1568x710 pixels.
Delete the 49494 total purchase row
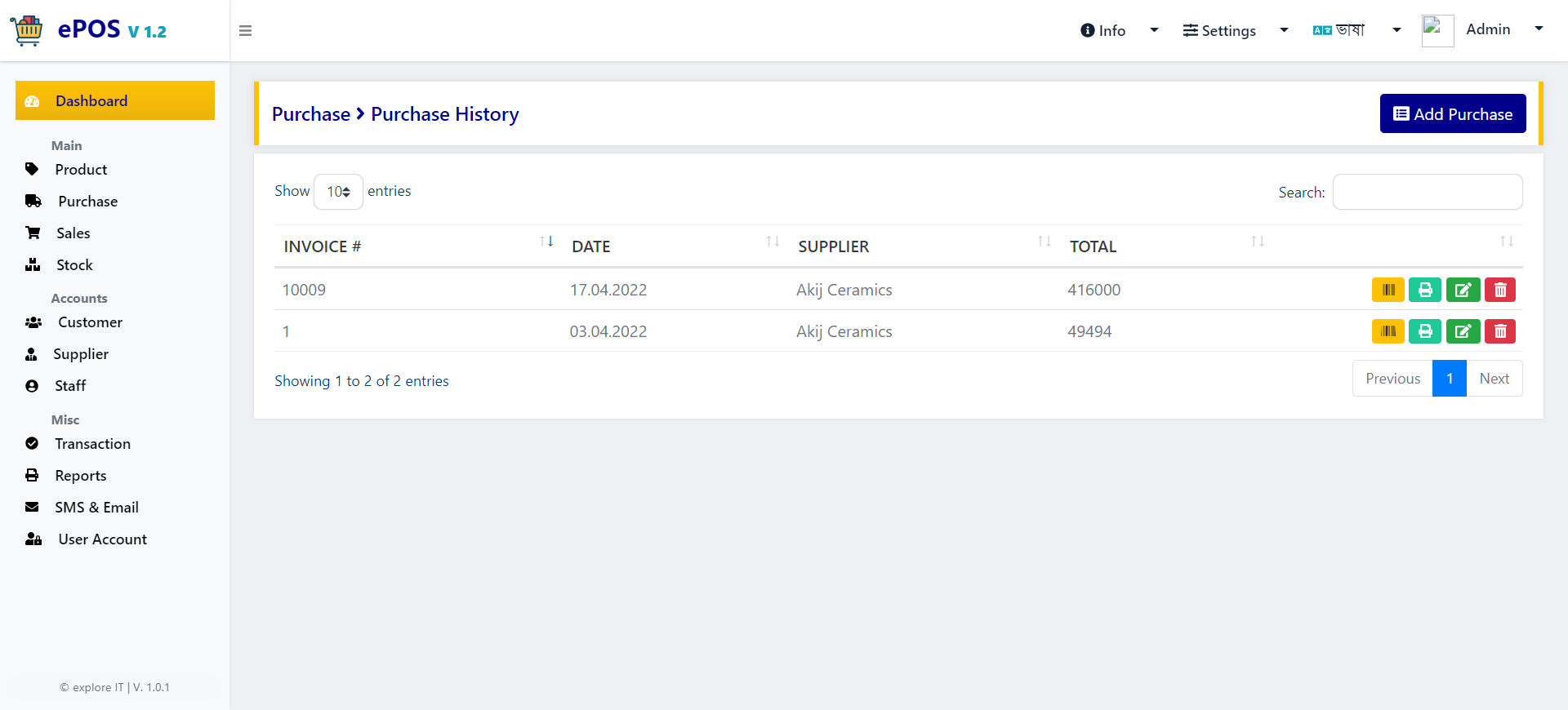[x=1500, y=331]
